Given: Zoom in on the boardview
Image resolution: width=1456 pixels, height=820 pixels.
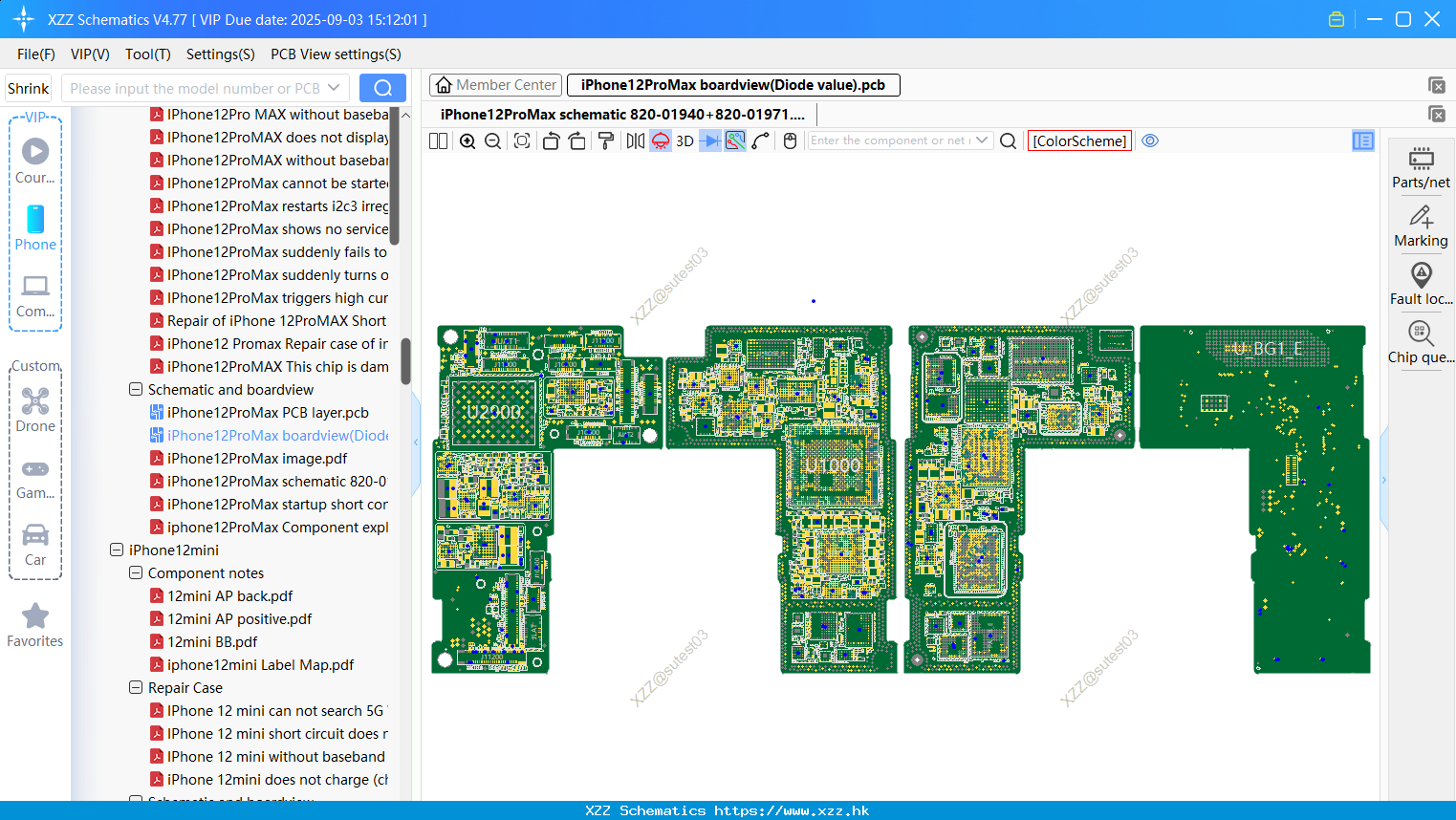Looking at the screenshot, I should pos(467,140).
